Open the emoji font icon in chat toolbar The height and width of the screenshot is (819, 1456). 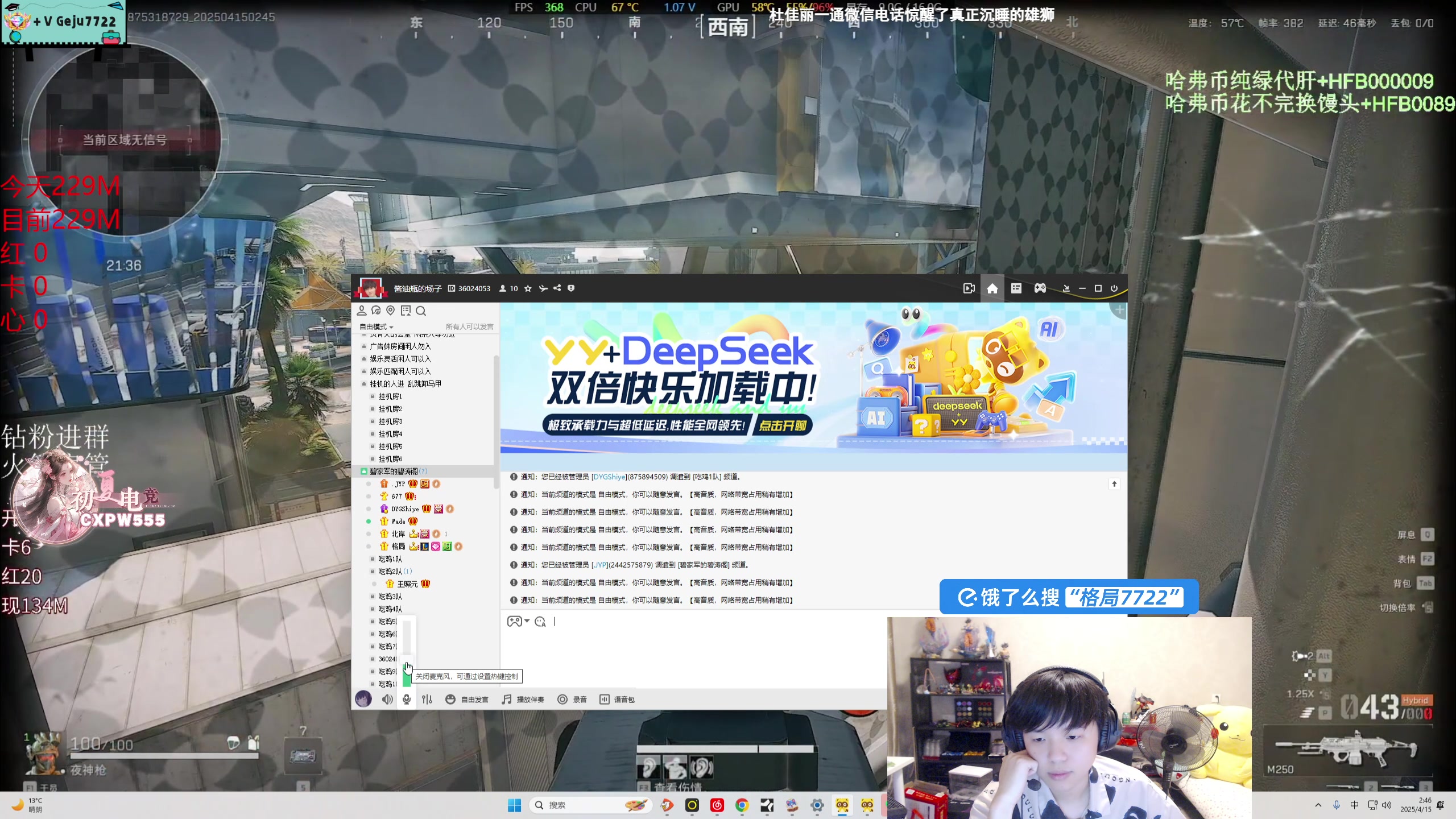[x=540, y=622]
